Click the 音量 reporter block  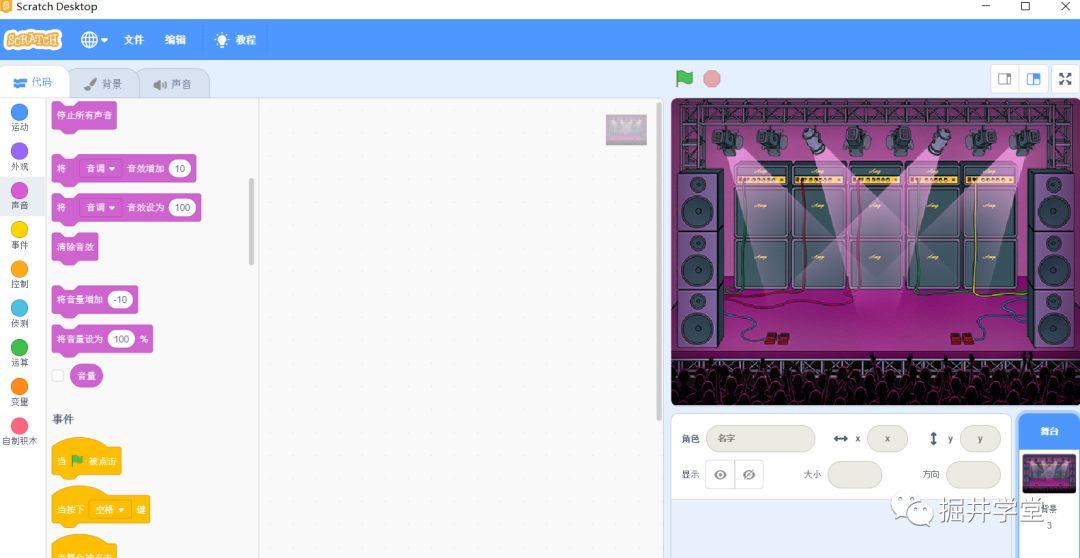87,375
